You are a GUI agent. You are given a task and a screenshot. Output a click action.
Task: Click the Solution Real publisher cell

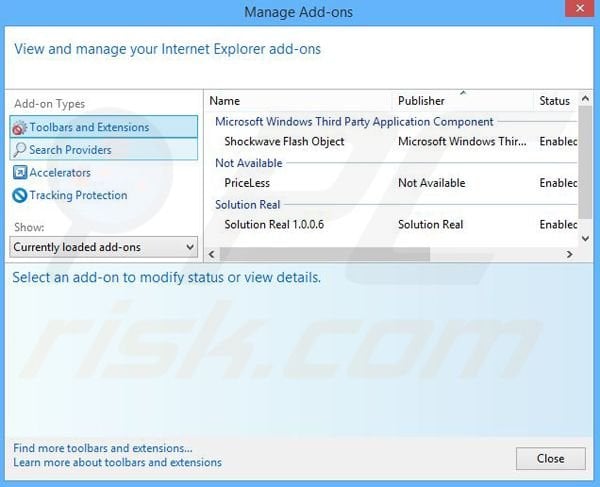tap(430, 225)
